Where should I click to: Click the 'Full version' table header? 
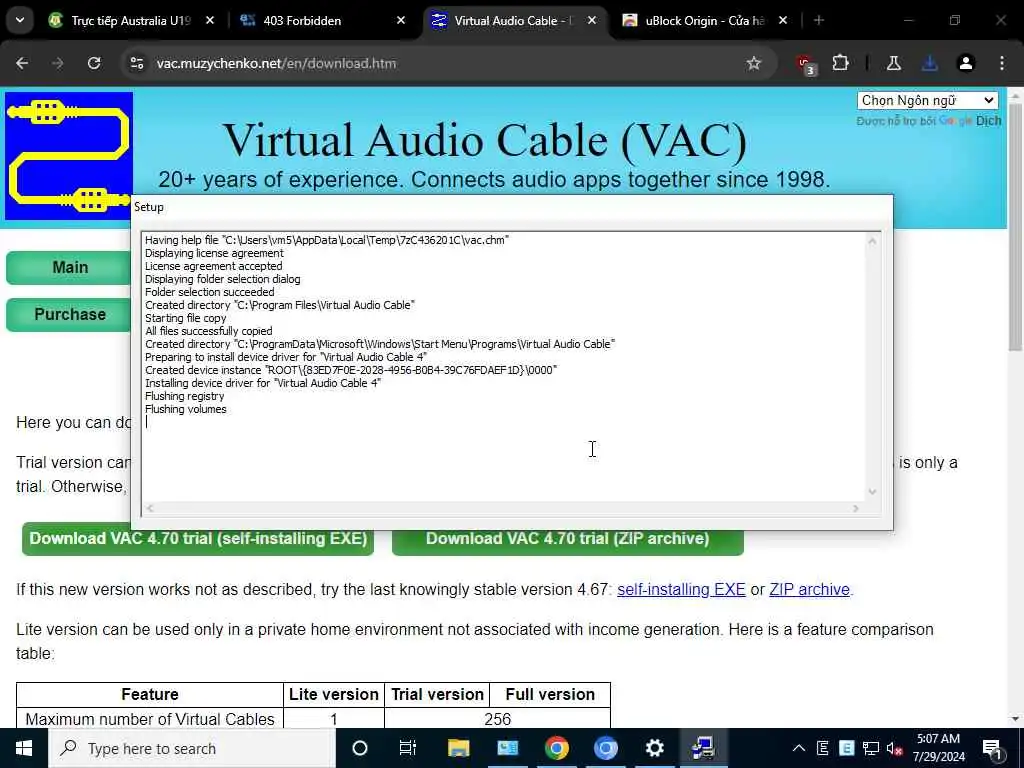[550, 694]
